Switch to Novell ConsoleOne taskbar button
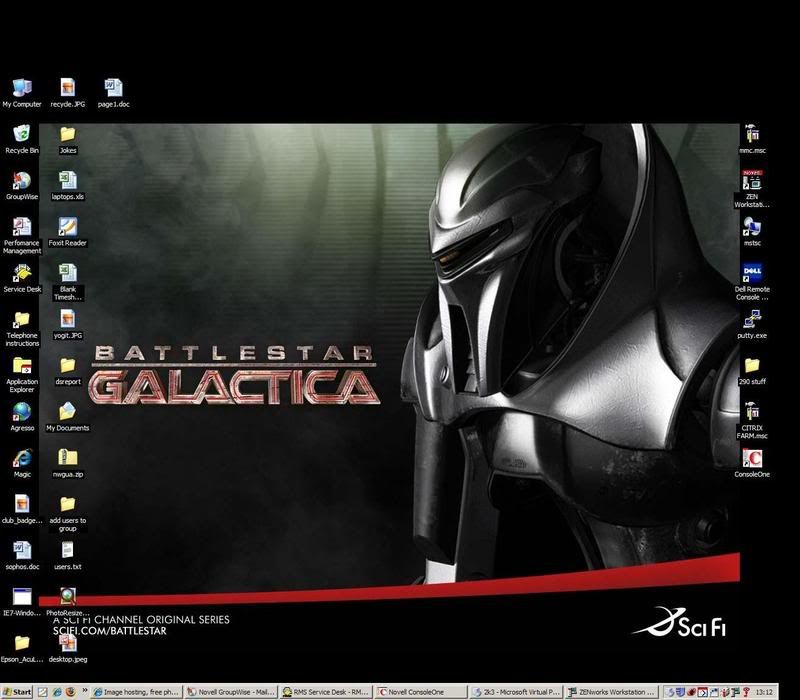Viewport: 800px width, 700px height. coord(420,692)
